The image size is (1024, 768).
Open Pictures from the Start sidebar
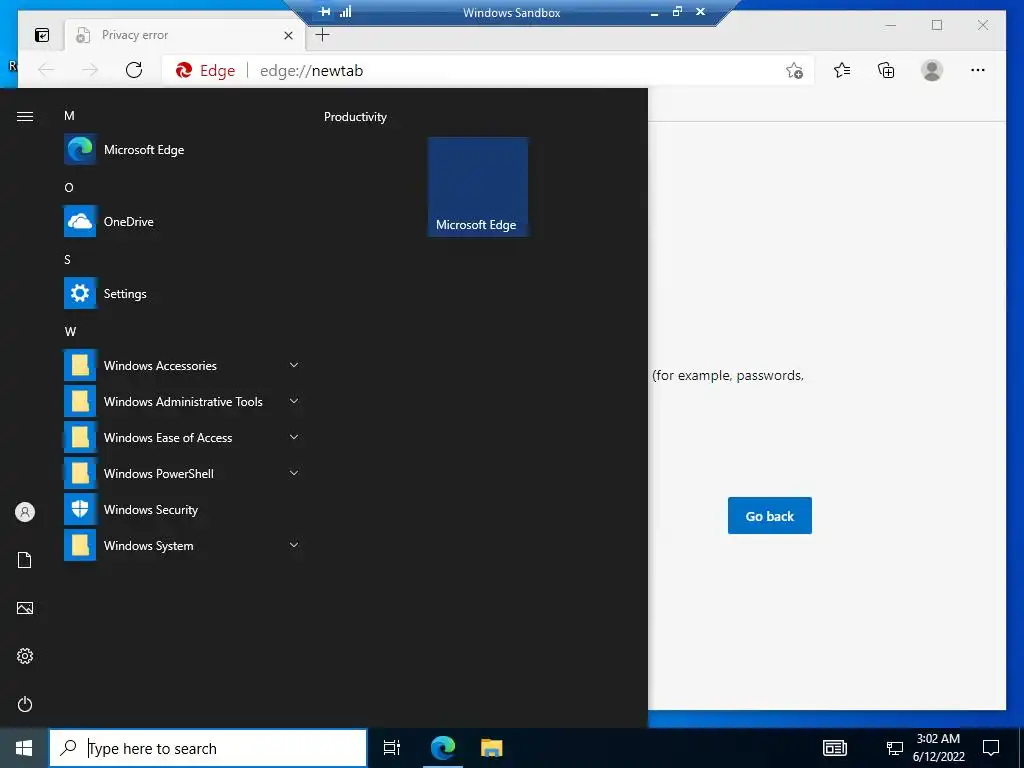pos(25,608)
